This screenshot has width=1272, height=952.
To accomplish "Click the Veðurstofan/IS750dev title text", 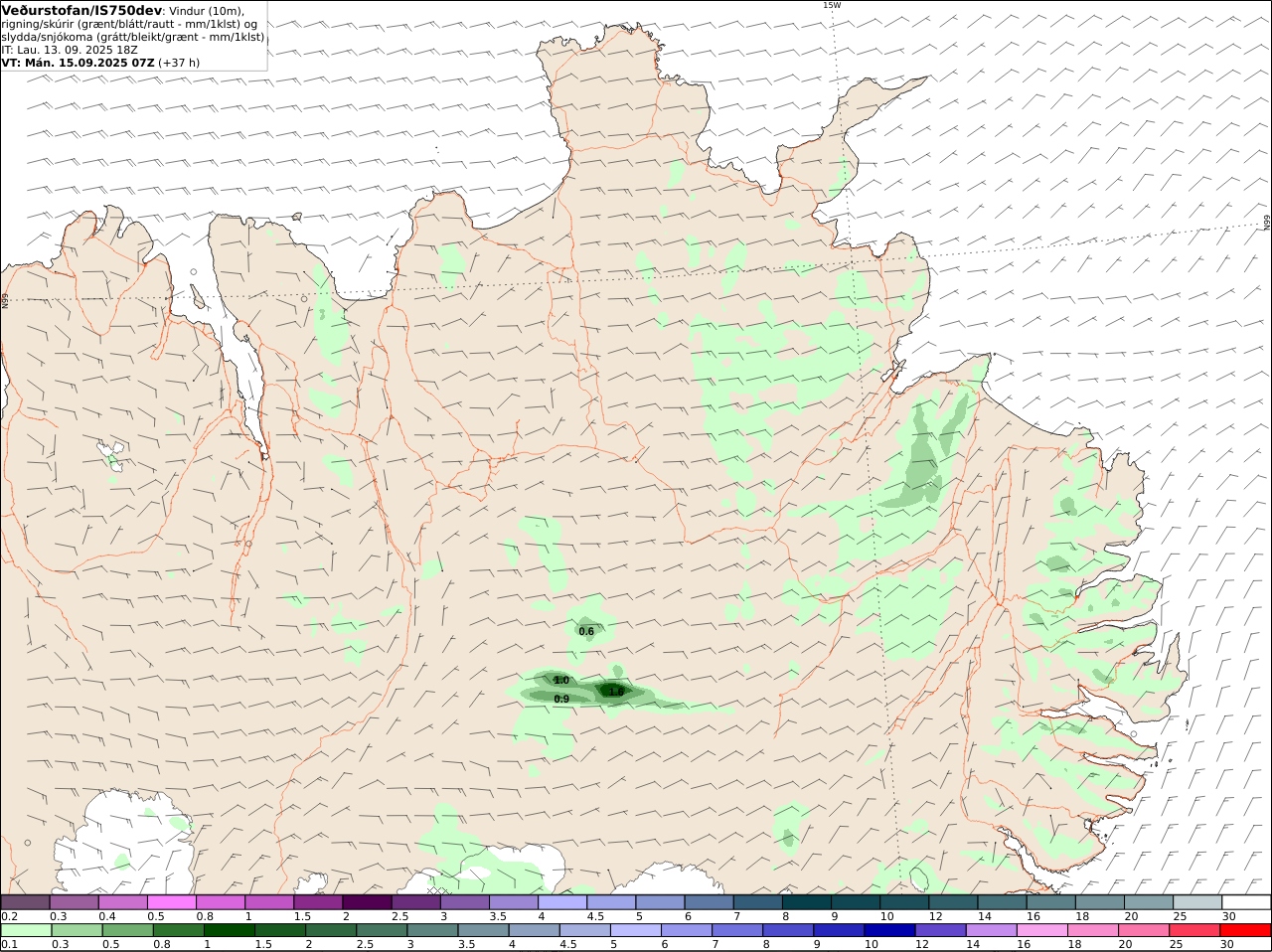I will pos(80,10).
